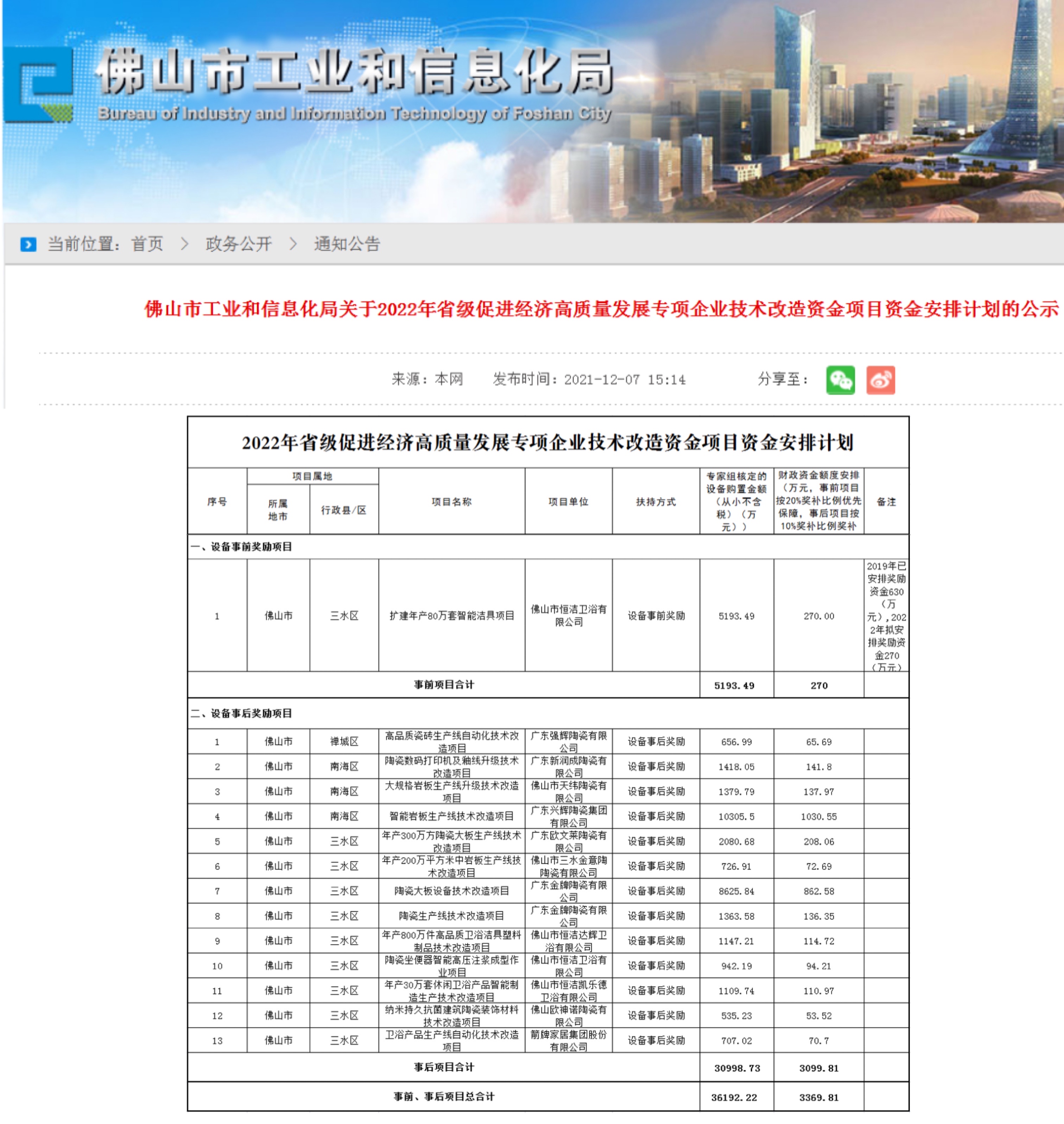Click remark 2019年已安排奖励资金630
The image size is (1064, 1124).
point(886,615)
